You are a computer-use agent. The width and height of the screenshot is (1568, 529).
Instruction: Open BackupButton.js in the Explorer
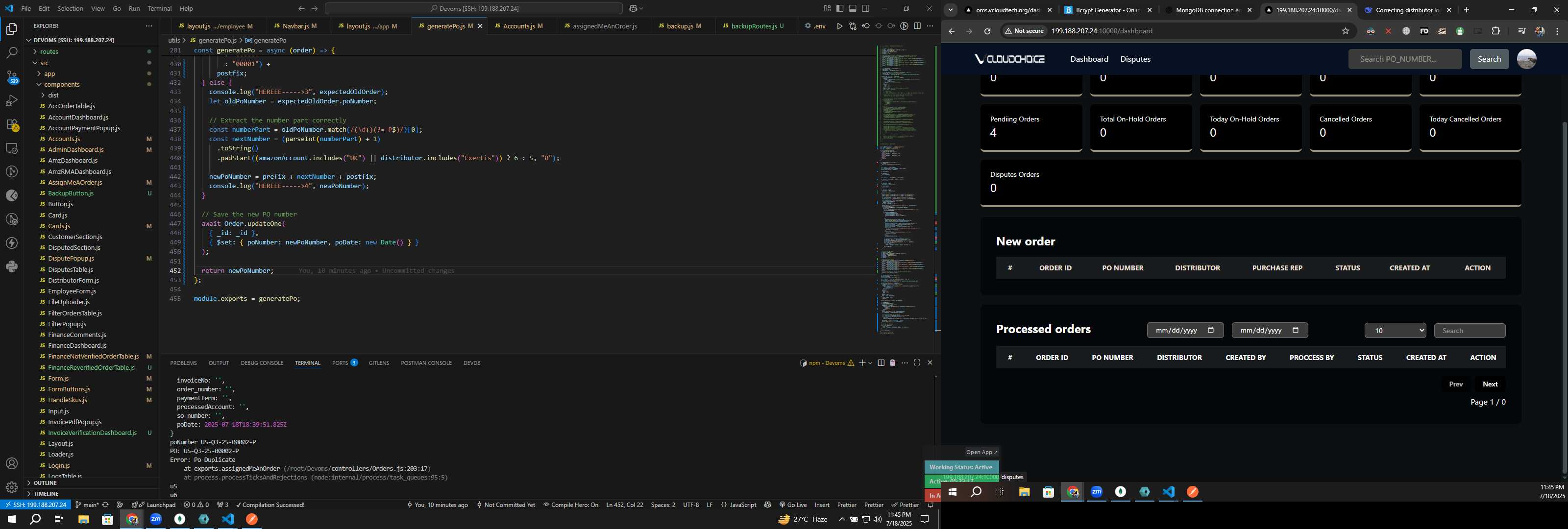coord(71,193)
